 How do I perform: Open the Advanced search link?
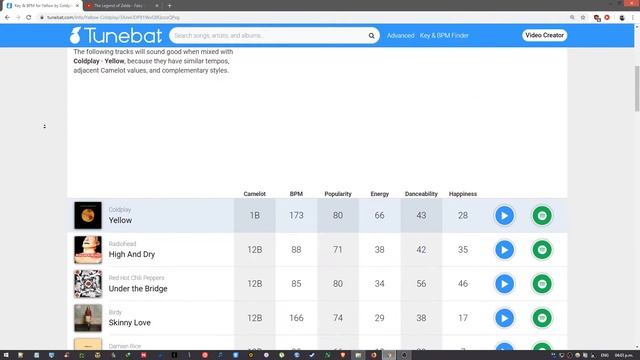pos(400,36)
